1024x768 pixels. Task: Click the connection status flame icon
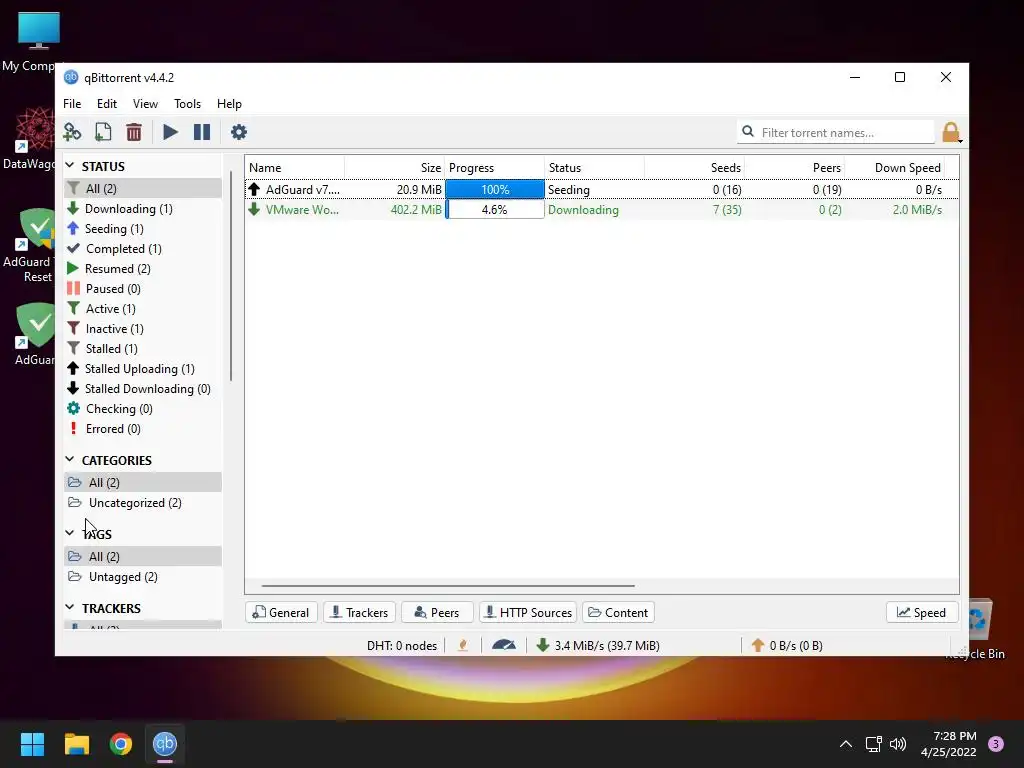click(x=463, y=645)
